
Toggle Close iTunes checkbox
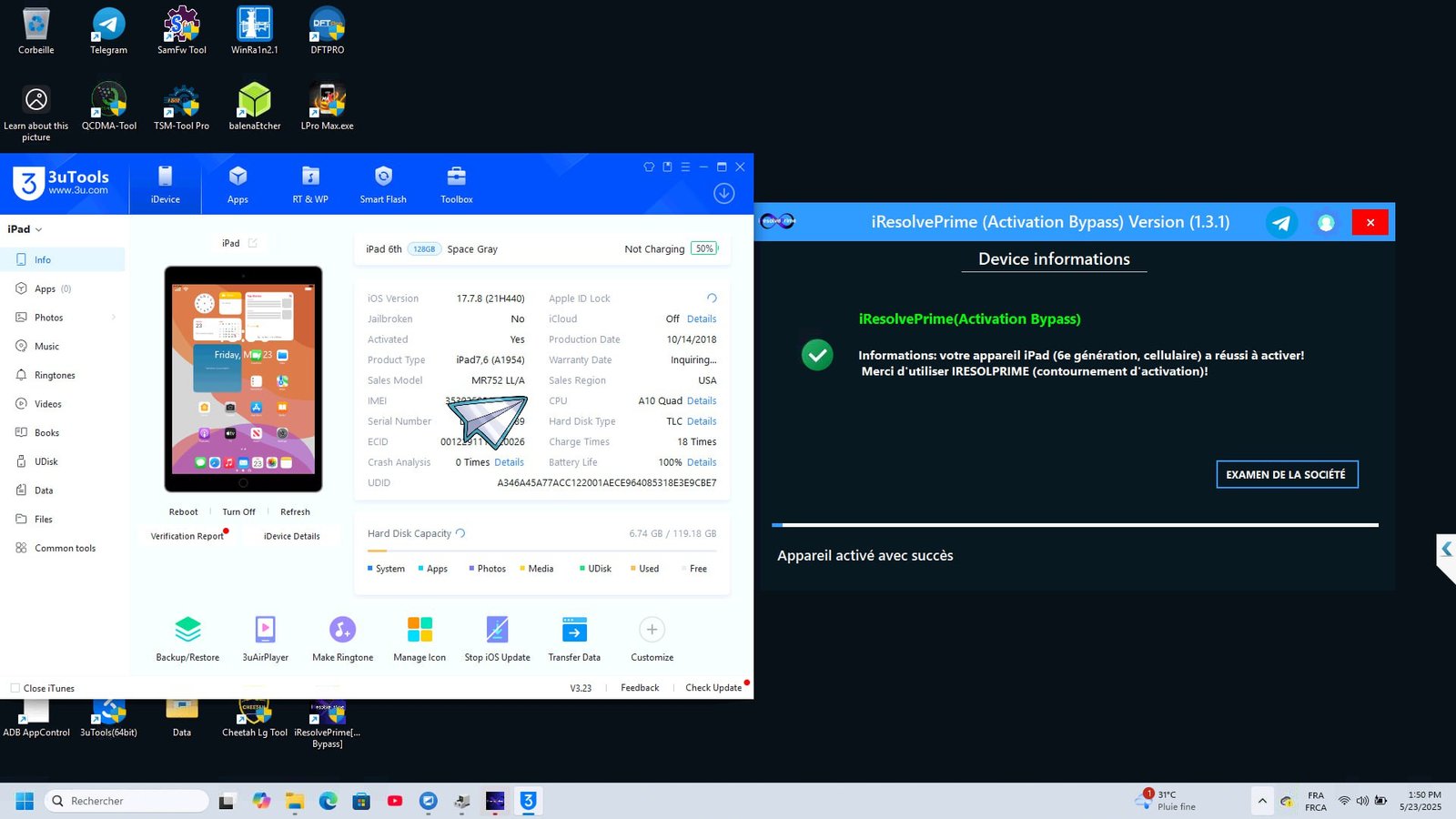tap(15, 688)
